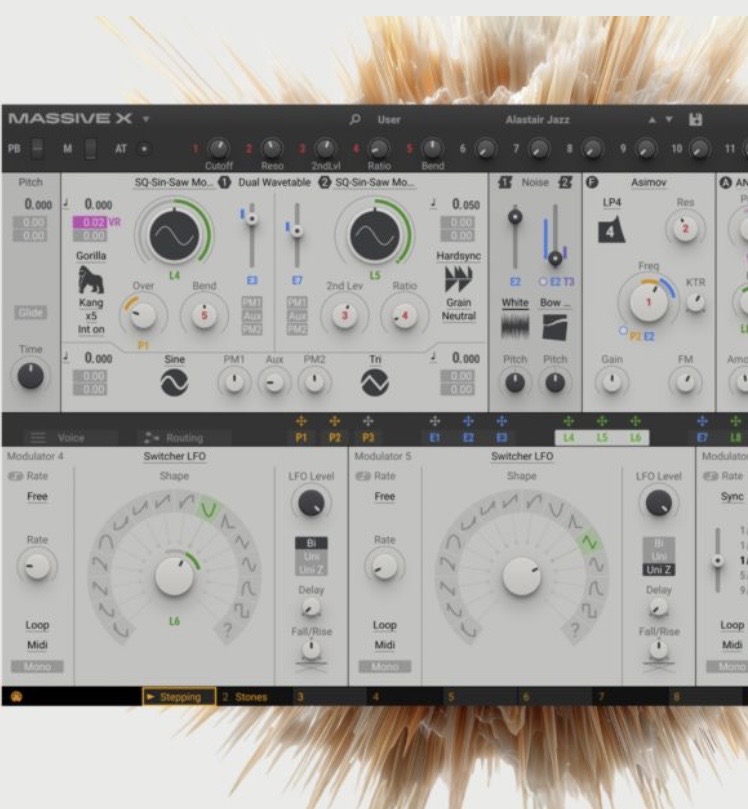The height and width of the screenshot is (809, 748).
Task: Toggle the Glide button in Pitch section
Action: (30, 312)
